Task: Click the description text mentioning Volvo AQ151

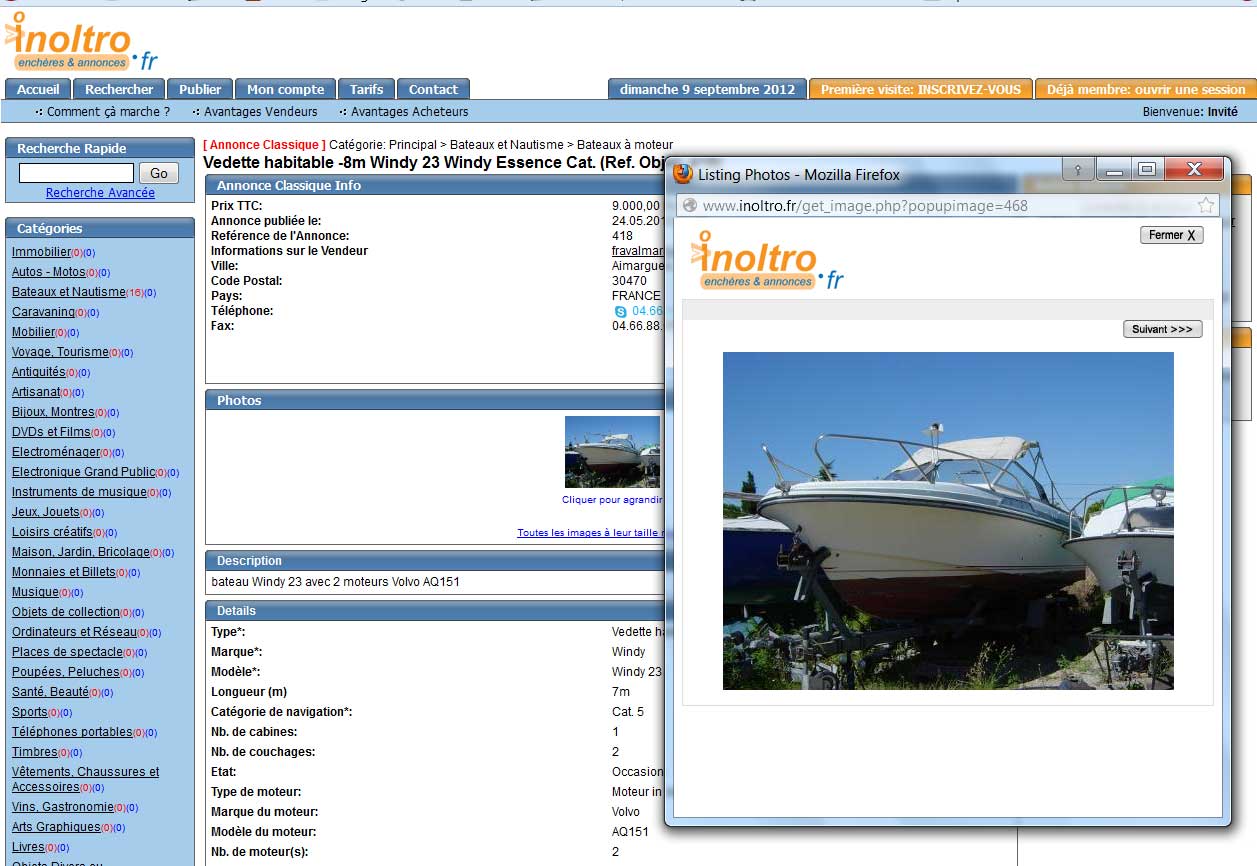Action: (x=335, y=582)
